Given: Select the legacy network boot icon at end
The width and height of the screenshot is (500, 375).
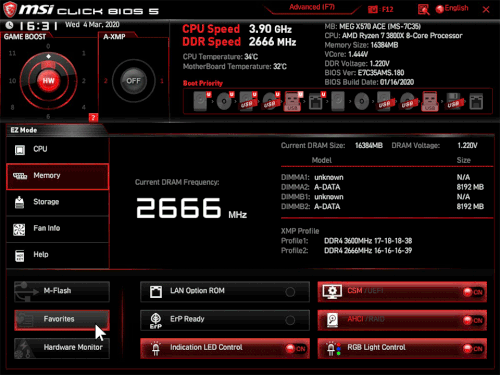Looking at the screenshot, I should tap(476, 101).
